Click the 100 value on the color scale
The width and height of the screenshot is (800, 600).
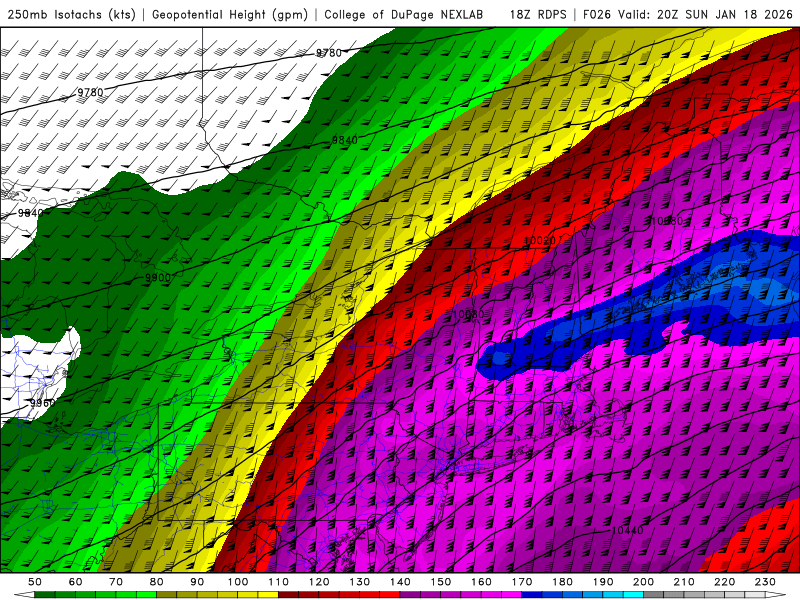tap(238, 582)
